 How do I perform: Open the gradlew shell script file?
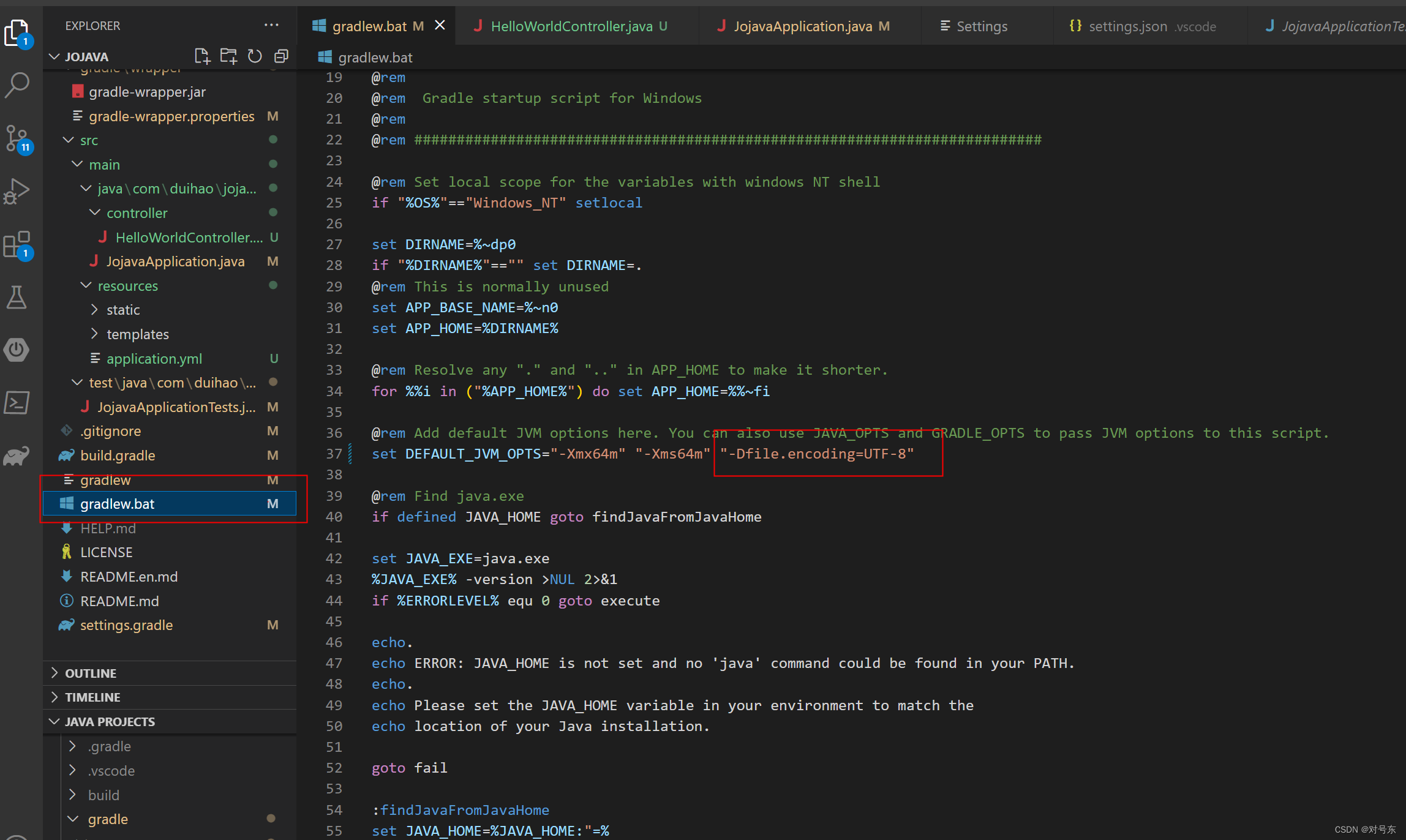tap(170, 479)
